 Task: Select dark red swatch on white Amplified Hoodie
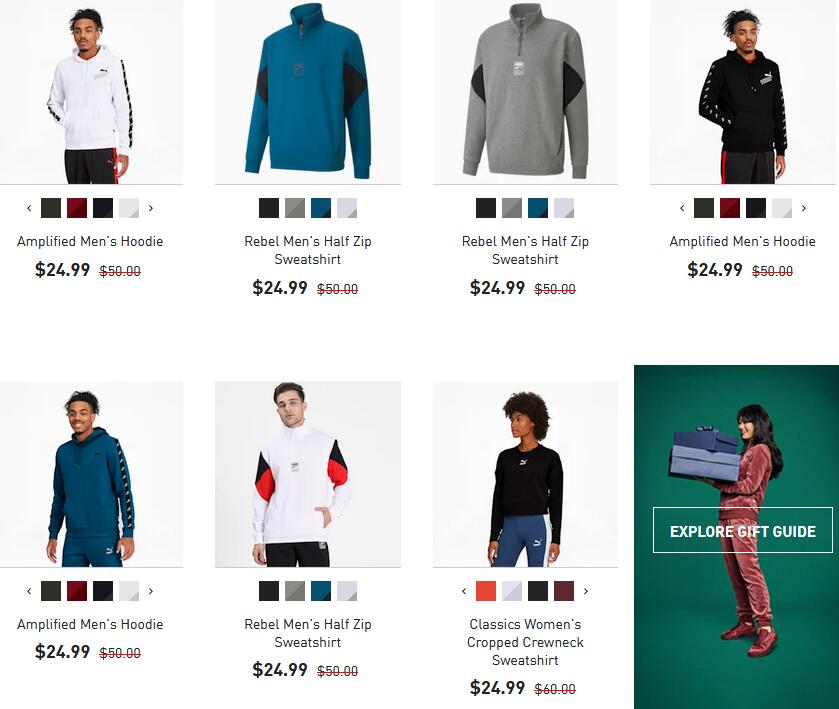tap(77, 208)
